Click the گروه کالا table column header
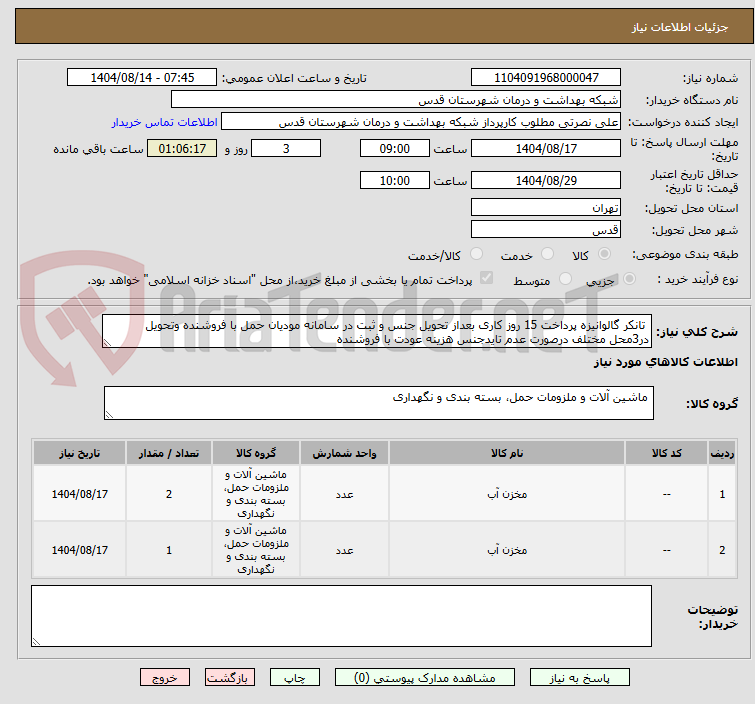The image size is (755, 704). pos(256,453)
